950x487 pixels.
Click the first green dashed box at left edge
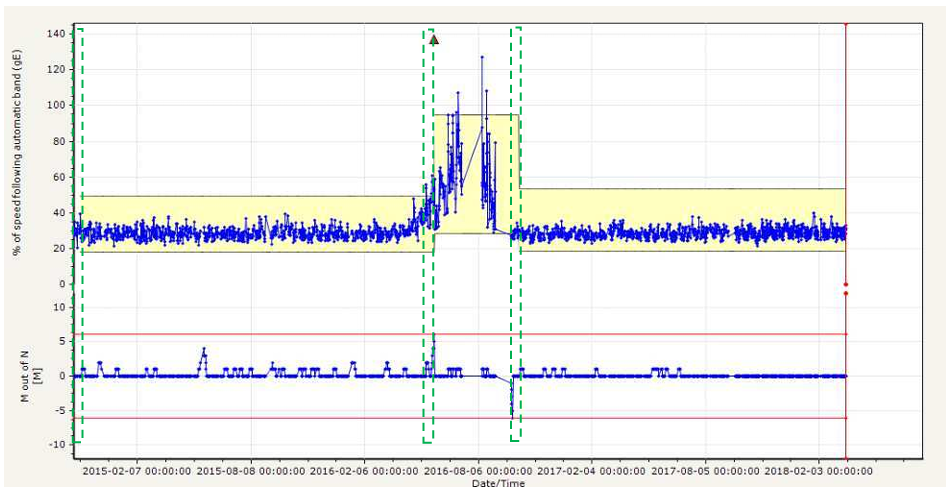78,235
